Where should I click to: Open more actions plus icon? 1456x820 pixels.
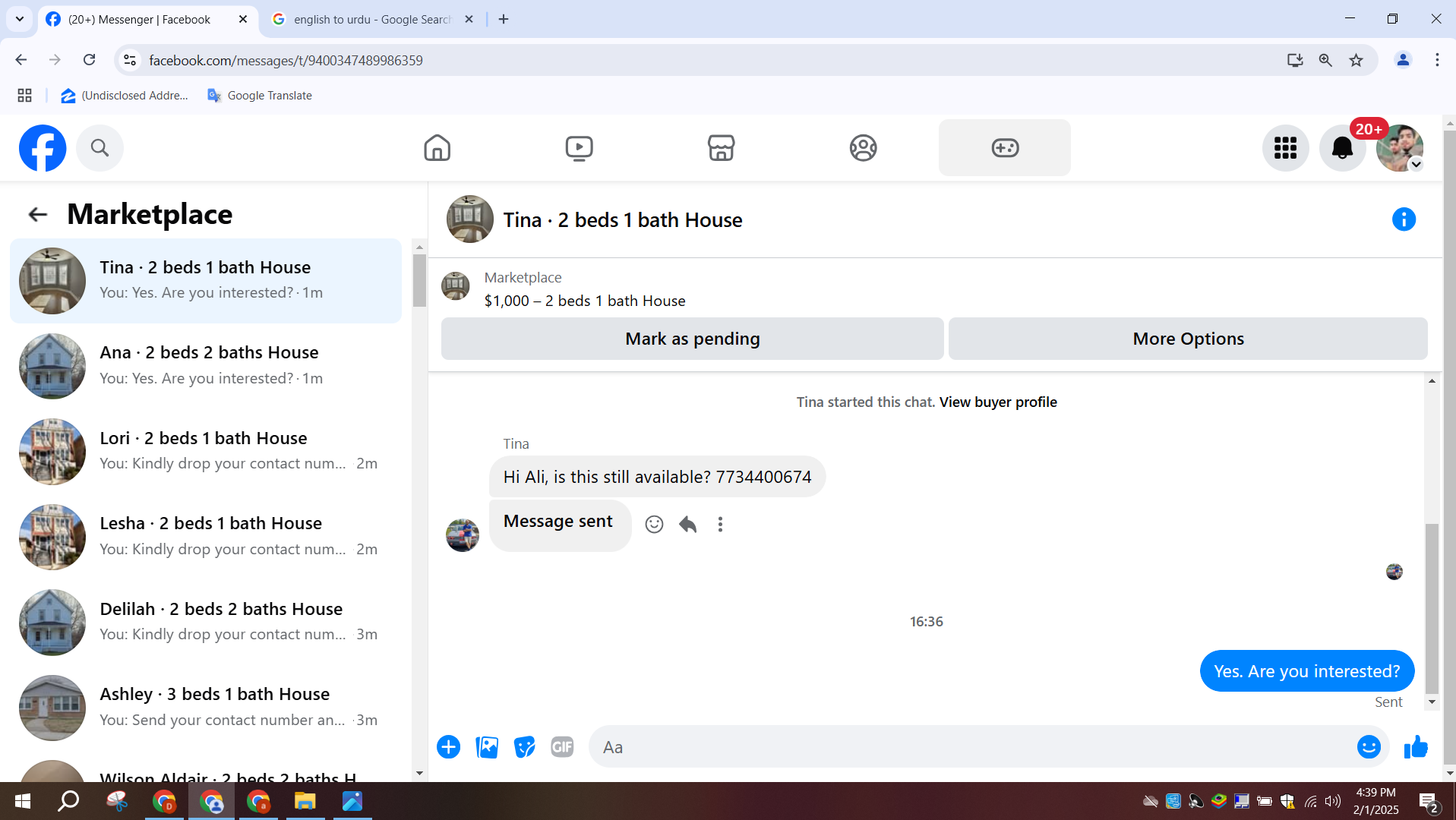click(x=449, y=747)
